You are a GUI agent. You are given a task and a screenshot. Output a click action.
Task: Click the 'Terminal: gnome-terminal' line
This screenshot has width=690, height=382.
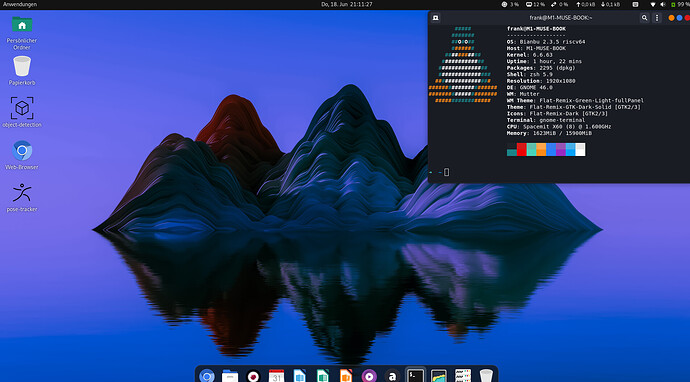pyautogui.click(x=546, y=120)
